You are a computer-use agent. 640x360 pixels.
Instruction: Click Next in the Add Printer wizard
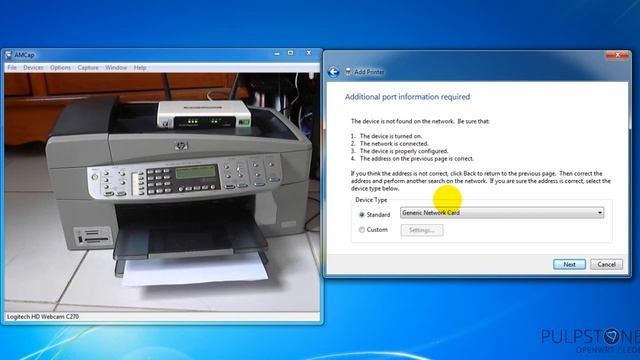click(x=569, y=264)
